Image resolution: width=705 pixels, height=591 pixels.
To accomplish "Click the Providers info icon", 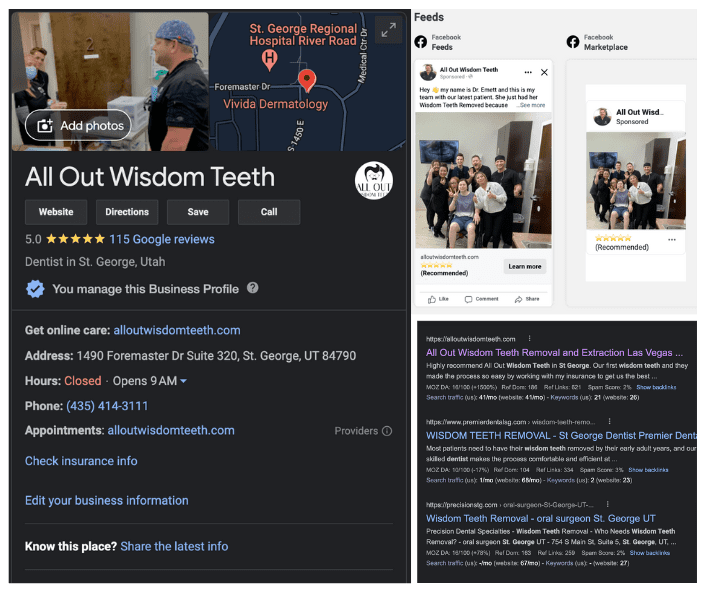I will 387,431.
